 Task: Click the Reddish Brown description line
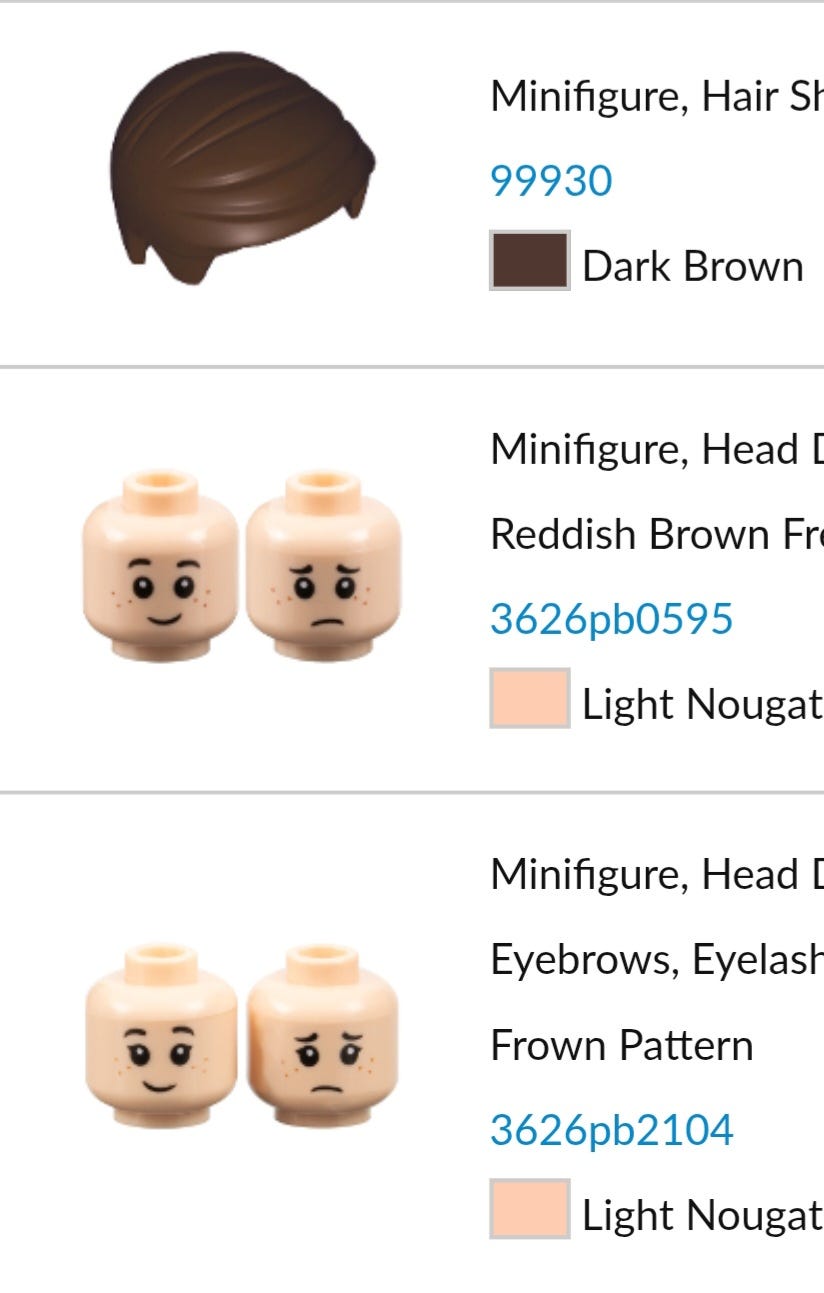[657, 535]
